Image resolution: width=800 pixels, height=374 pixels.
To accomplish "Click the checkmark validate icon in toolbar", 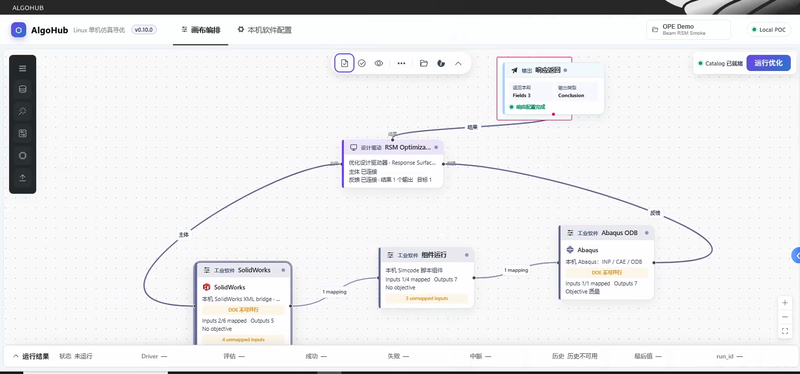I will coord(362,63).
